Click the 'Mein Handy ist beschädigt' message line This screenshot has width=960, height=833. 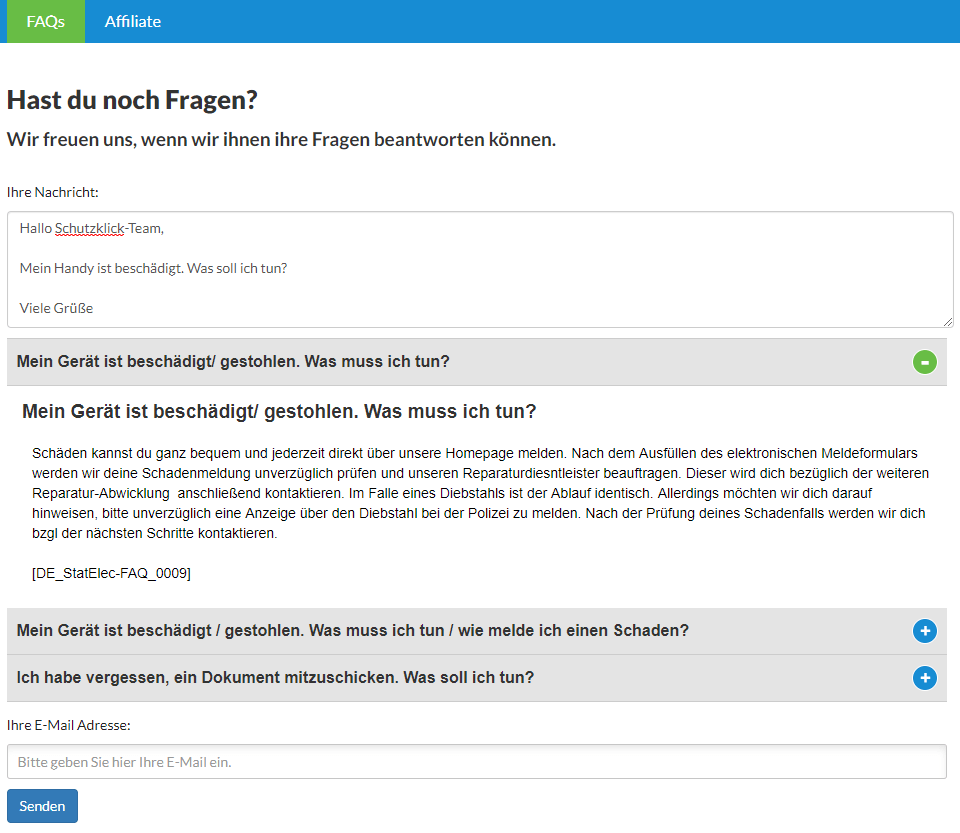153,269
